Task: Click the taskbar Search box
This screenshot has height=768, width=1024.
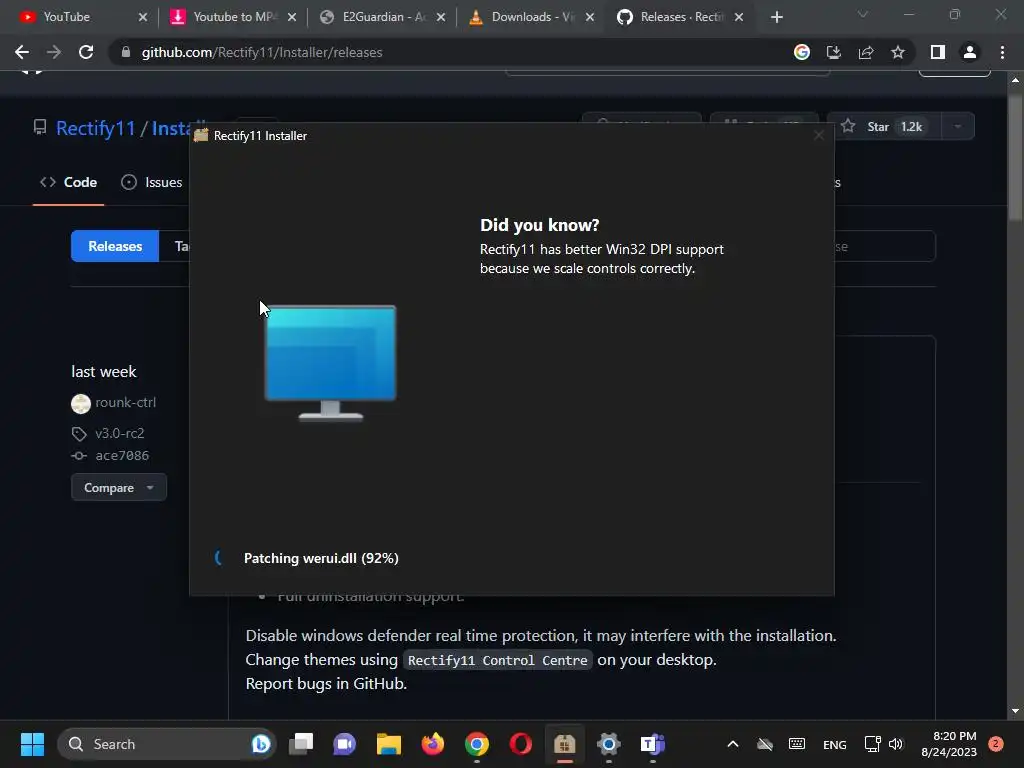Action: (167, 744)
